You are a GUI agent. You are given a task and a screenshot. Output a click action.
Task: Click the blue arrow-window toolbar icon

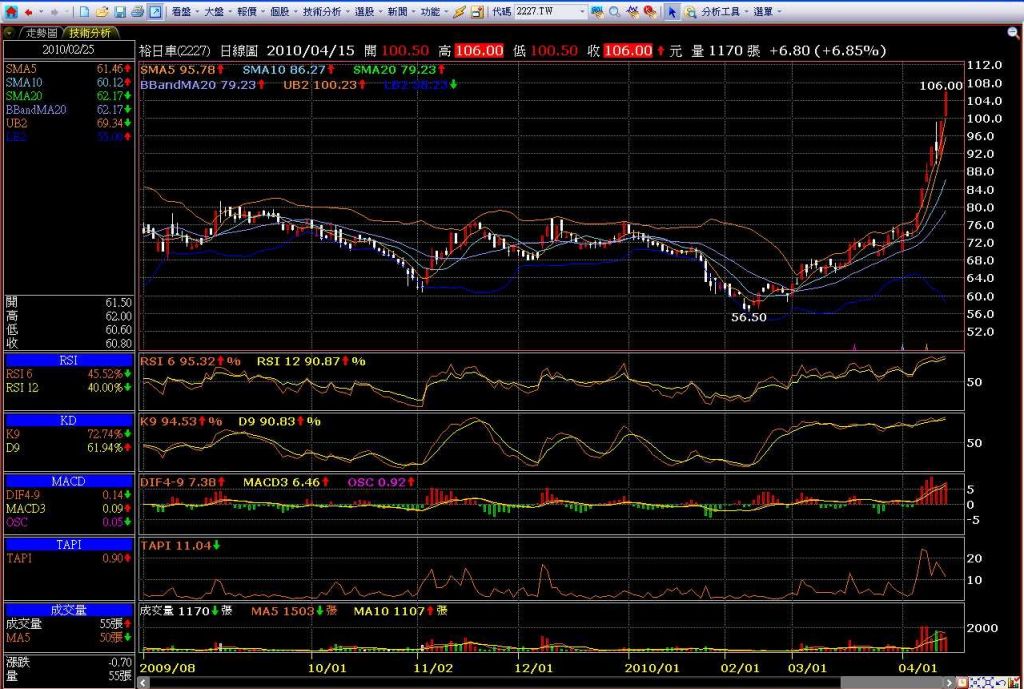[x=155, y=12]
